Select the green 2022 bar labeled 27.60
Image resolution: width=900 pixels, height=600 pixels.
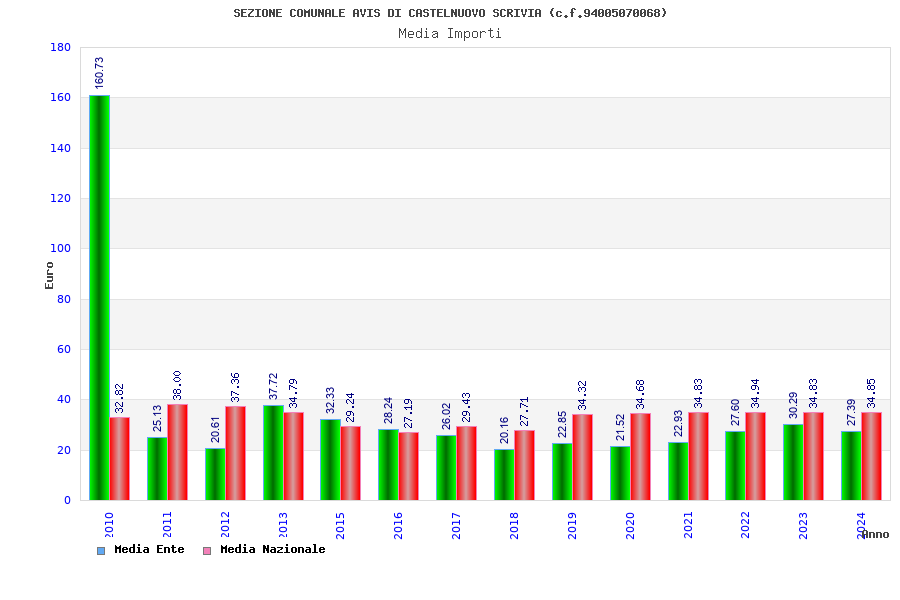pyautogui.click(x=735, y=466)
